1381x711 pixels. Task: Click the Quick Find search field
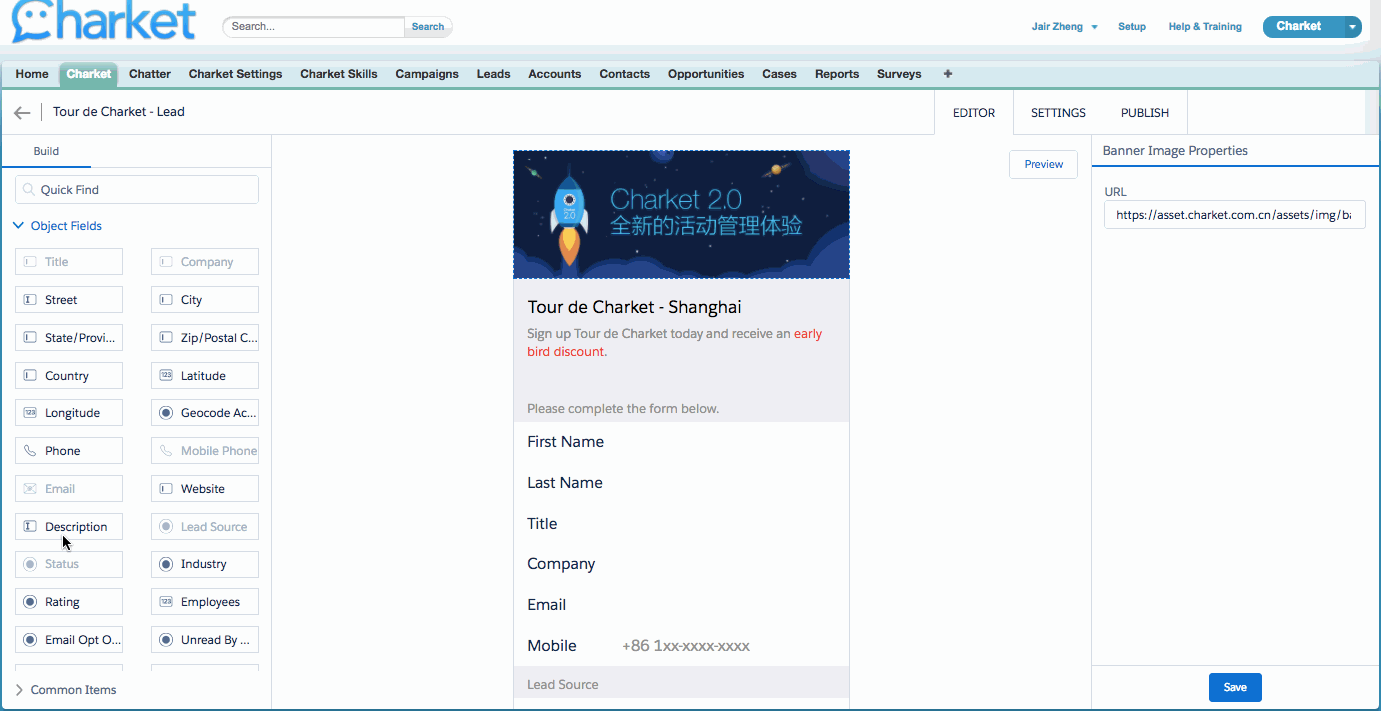(137, 190)
